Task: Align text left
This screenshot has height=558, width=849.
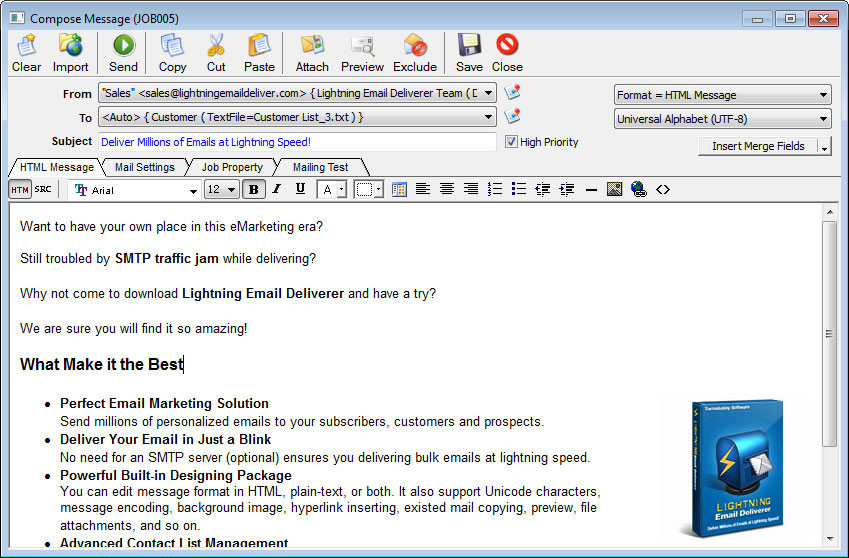Action: (x=423, y=189)
